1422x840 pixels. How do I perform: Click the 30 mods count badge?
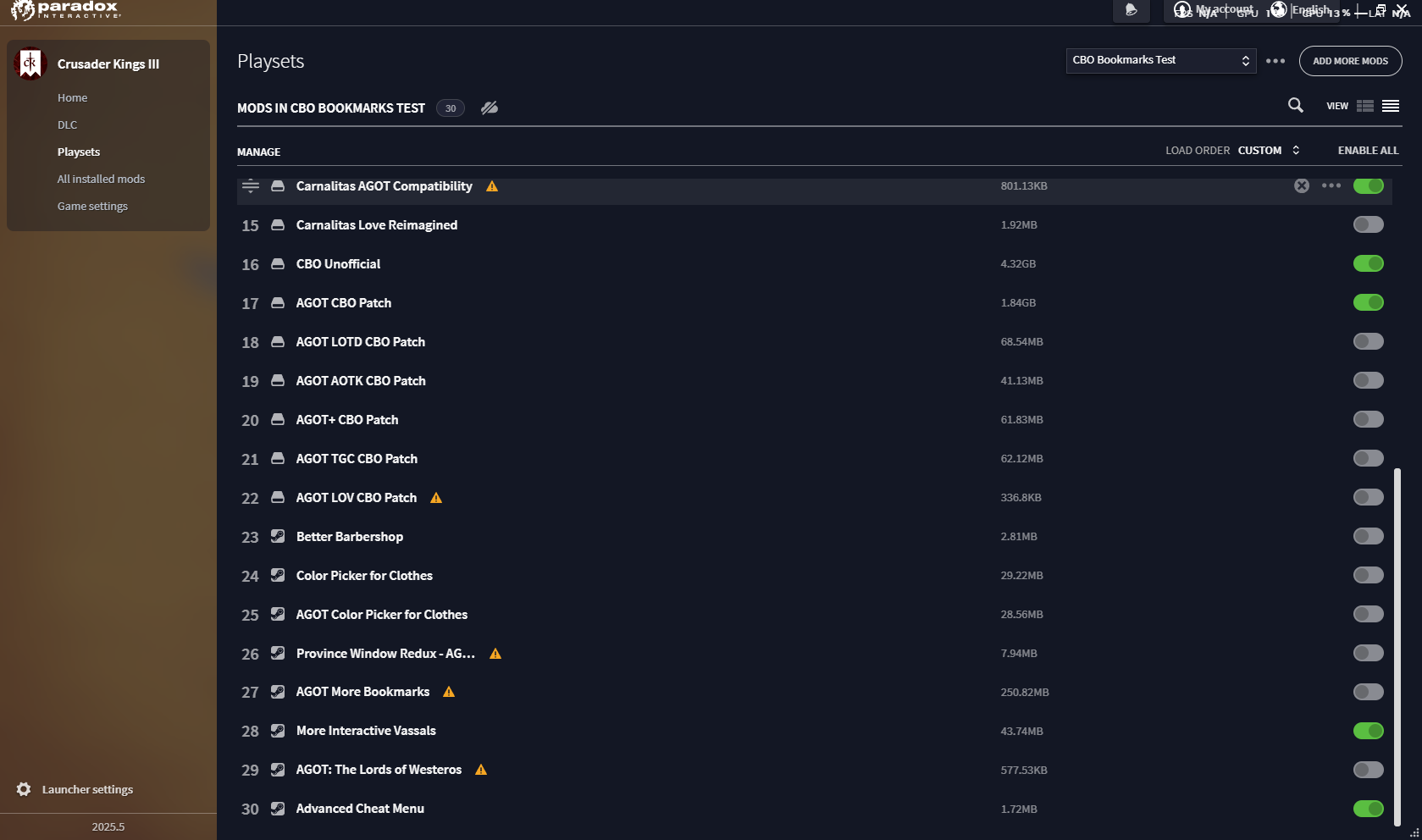[451, 108]
